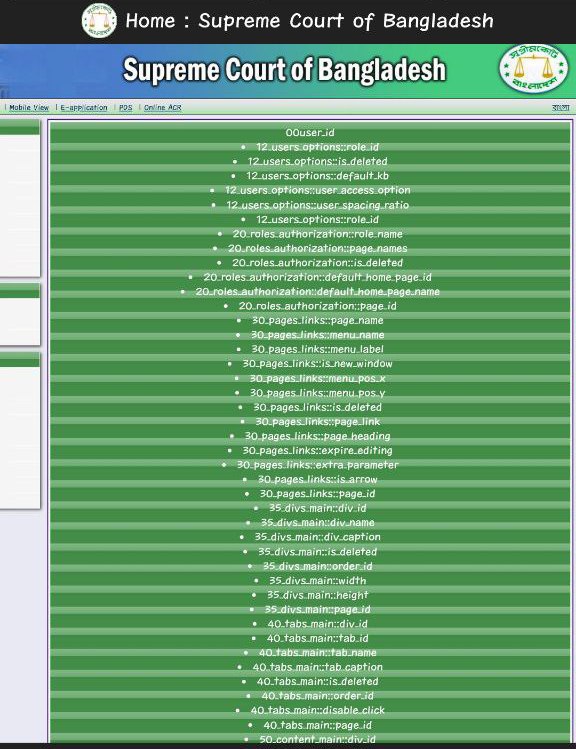Select the 20_roles_authorization::page_id row
Image resolution: width=576 pixels, height=749 pixels.
click(x=318, y=306)
